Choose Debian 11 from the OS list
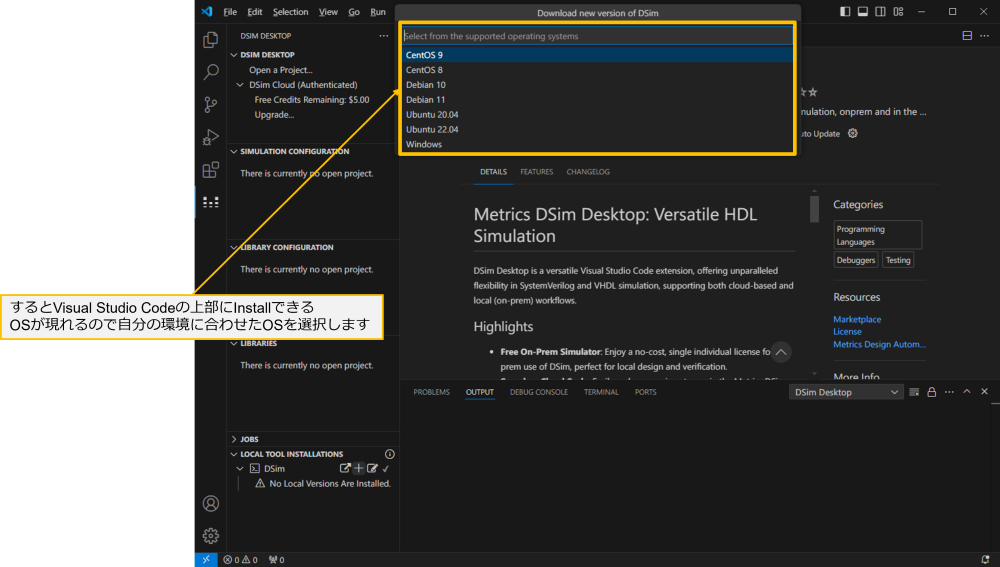1000x567 pixels. point(598,99)
